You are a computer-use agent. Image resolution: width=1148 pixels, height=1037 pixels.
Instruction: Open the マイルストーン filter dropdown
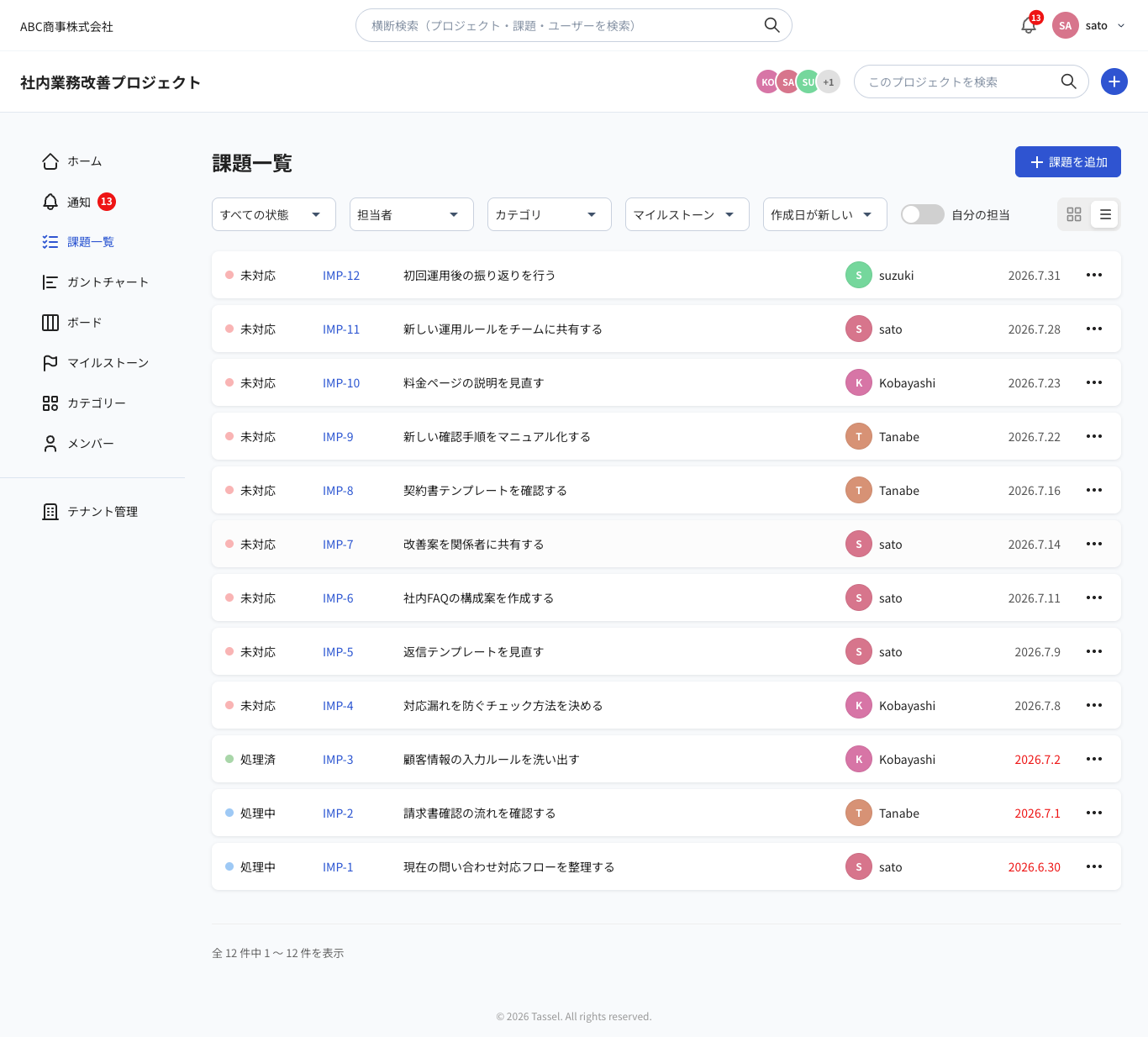(687, 214)
